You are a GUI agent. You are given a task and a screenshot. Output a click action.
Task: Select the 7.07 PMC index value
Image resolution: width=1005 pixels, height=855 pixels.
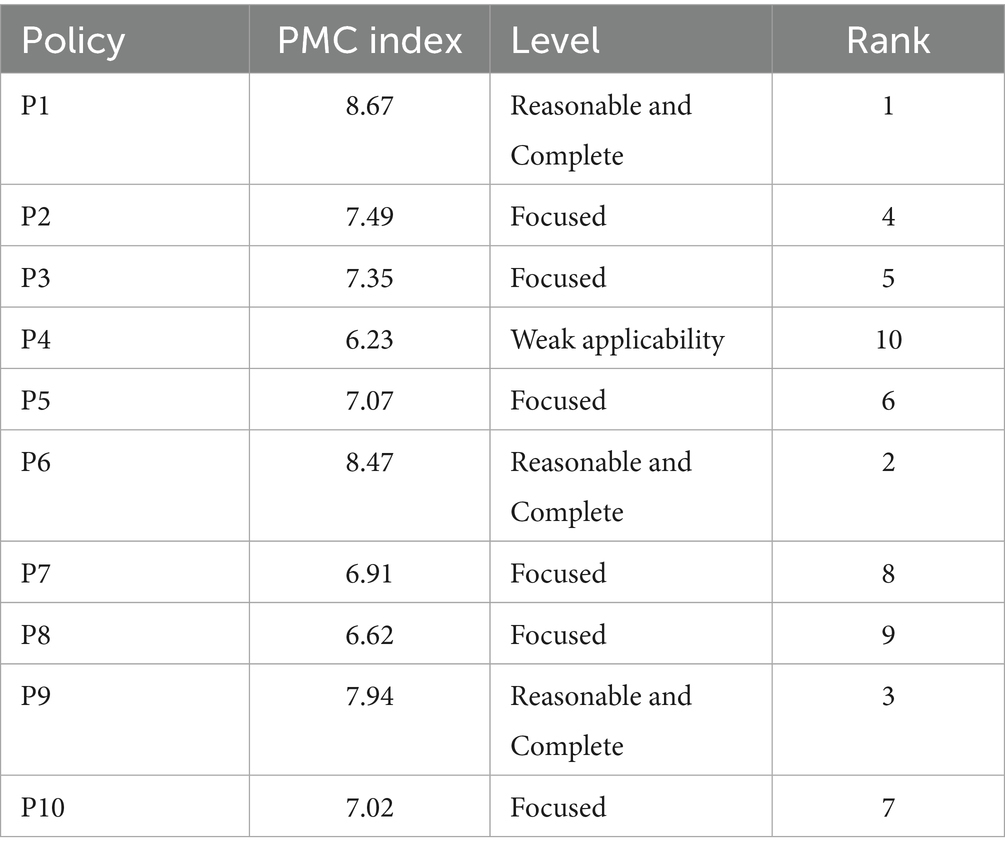coord(369,401)
